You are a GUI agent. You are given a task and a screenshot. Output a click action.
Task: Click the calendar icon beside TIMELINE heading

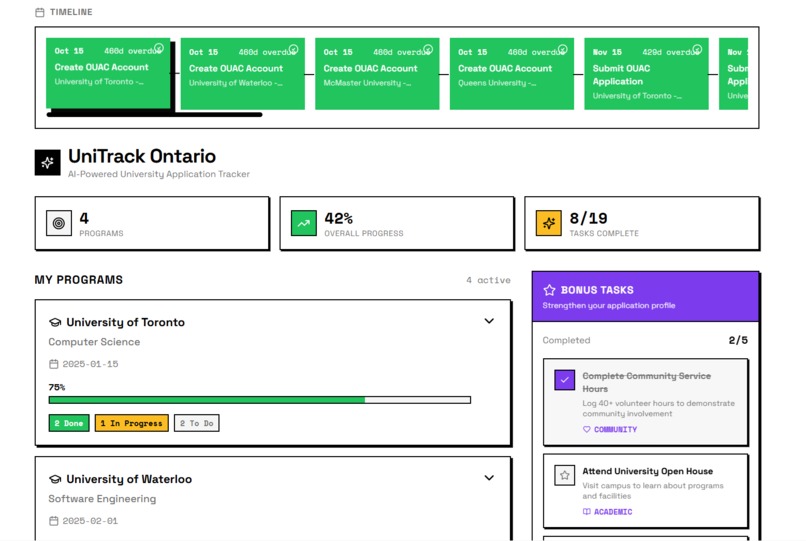pos(40,12)
